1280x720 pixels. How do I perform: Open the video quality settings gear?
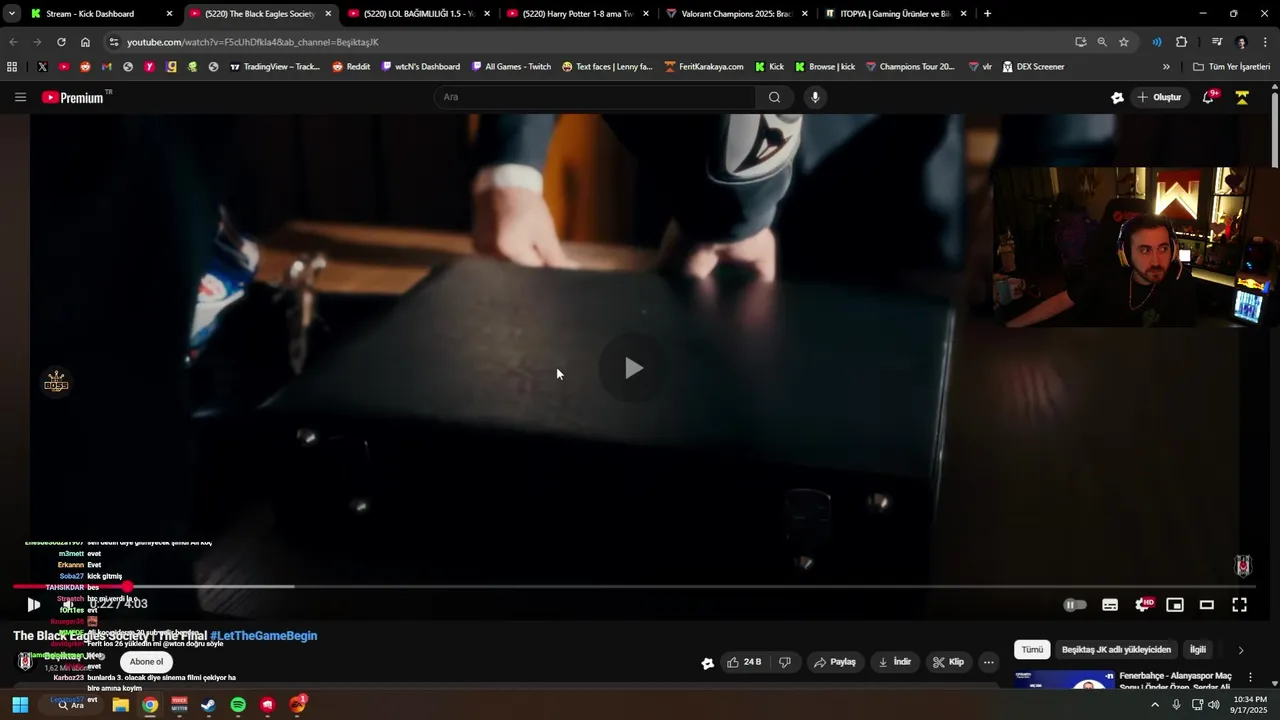(1144, 604)
